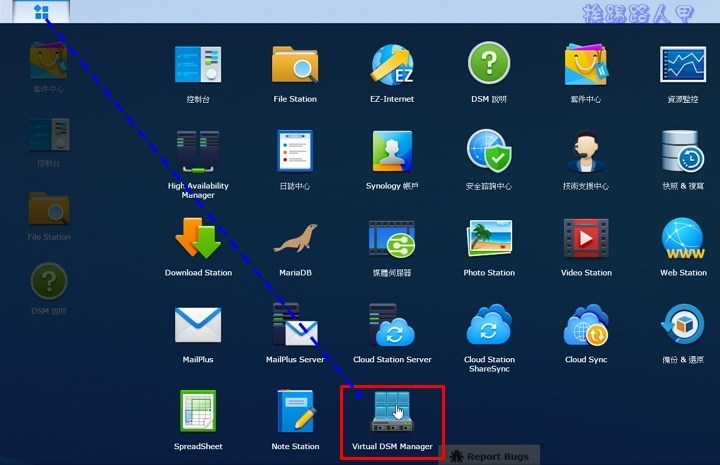Viewport: 720px width, 465px height.
Task: Open Support Center
Action: [x=586, y=151]
